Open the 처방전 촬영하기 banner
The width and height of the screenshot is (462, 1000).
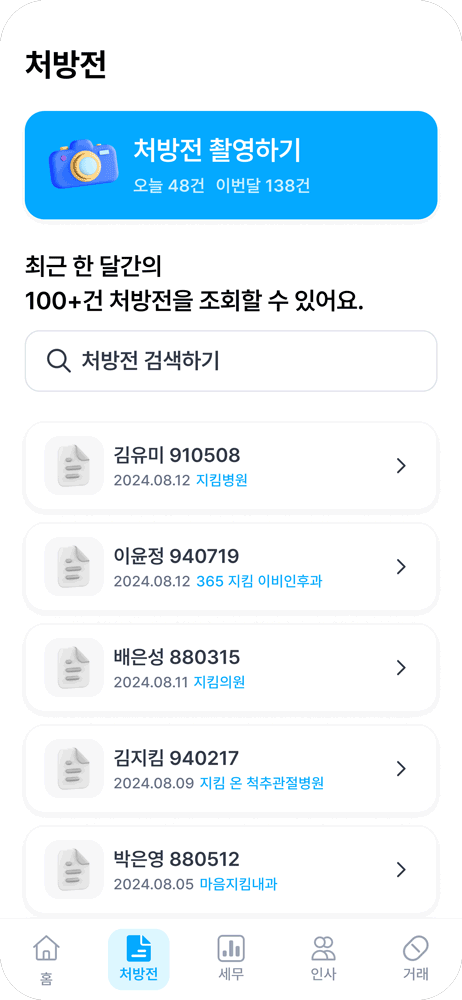[231, 165]
